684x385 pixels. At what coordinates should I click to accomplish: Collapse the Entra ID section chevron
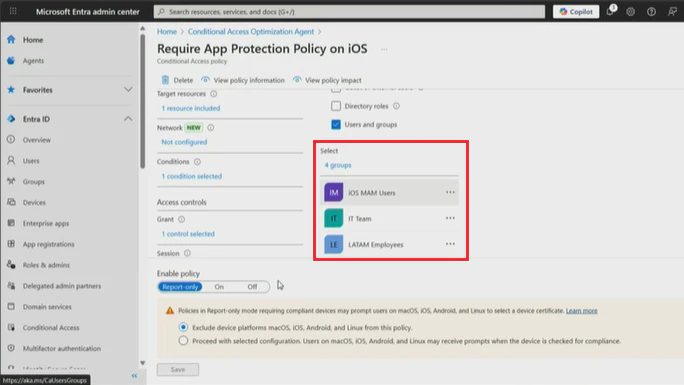pyautogui.click(x=128, y=119)
